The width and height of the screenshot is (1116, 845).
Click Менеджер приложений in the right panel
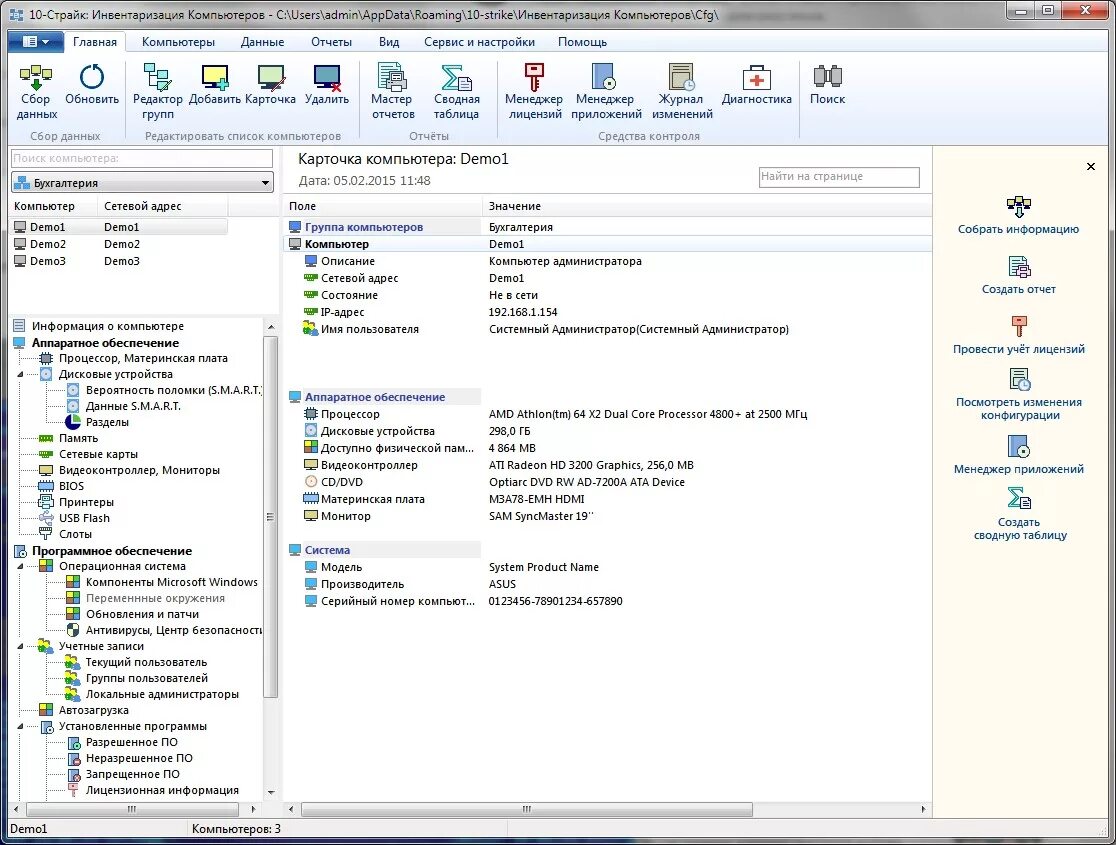1018,455
